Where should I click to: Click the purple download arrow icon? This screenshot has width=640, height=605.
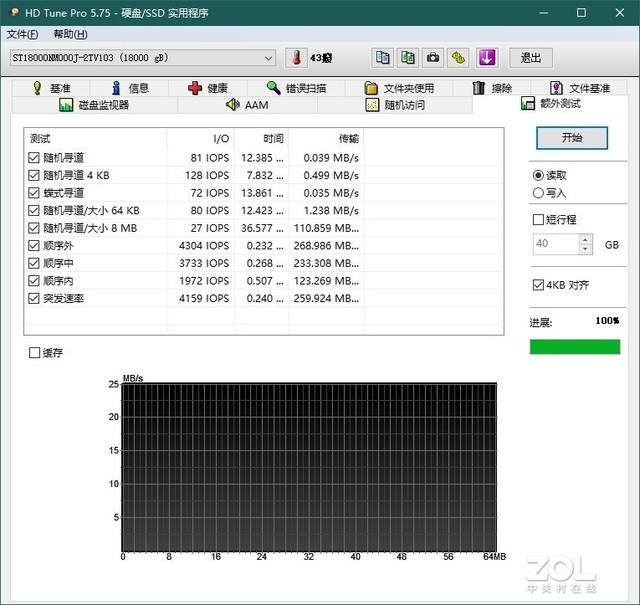[487, 58]
